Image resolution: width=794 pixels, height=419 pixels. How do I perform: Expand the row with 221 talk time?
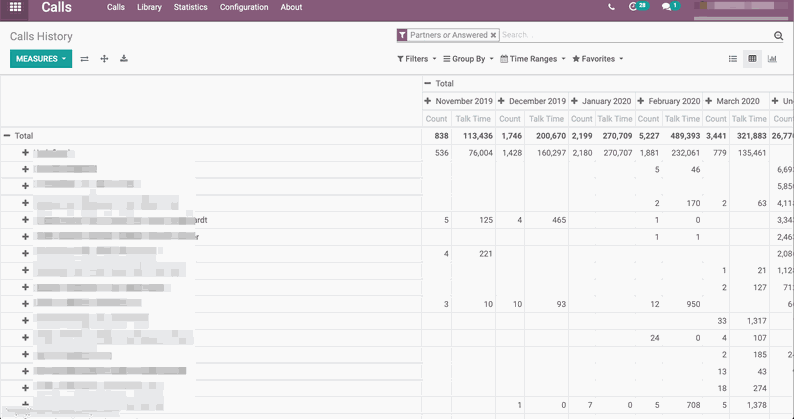[x=25, y=253]
